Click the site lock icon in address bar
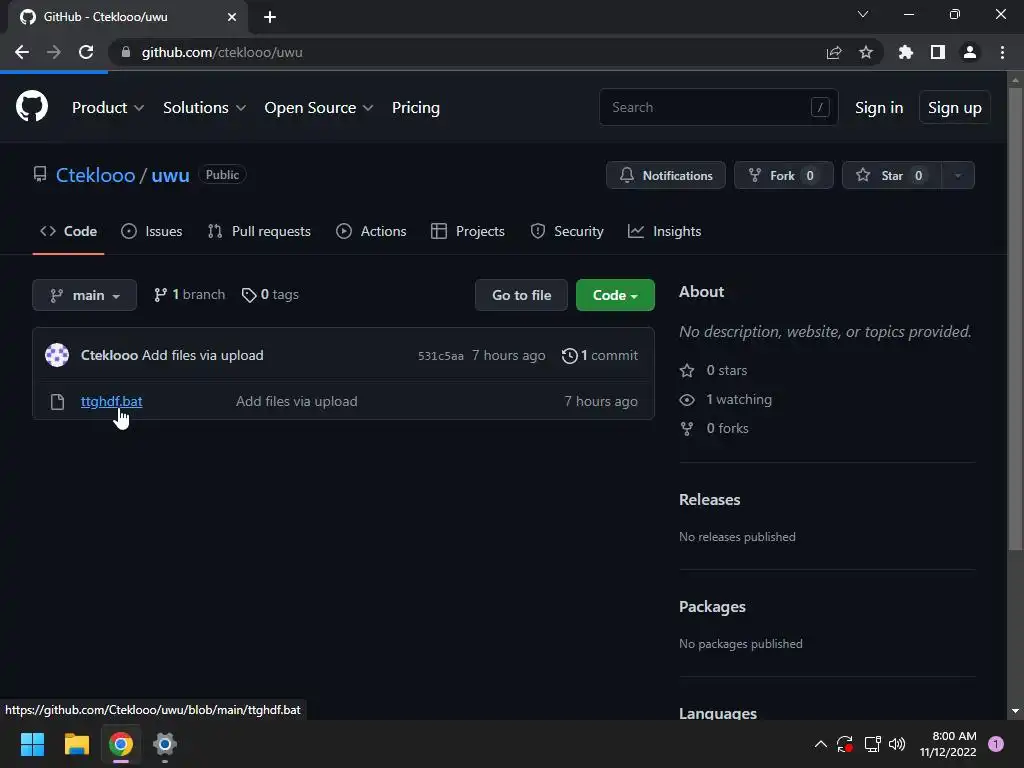This screenshot has width=1024, height=768. point(126,52)
